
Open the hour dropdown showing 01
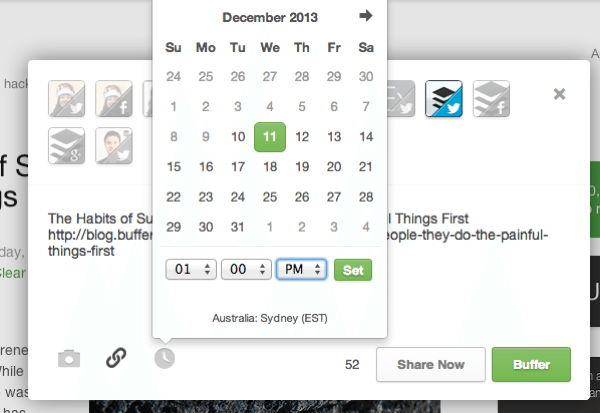[191, 269]
